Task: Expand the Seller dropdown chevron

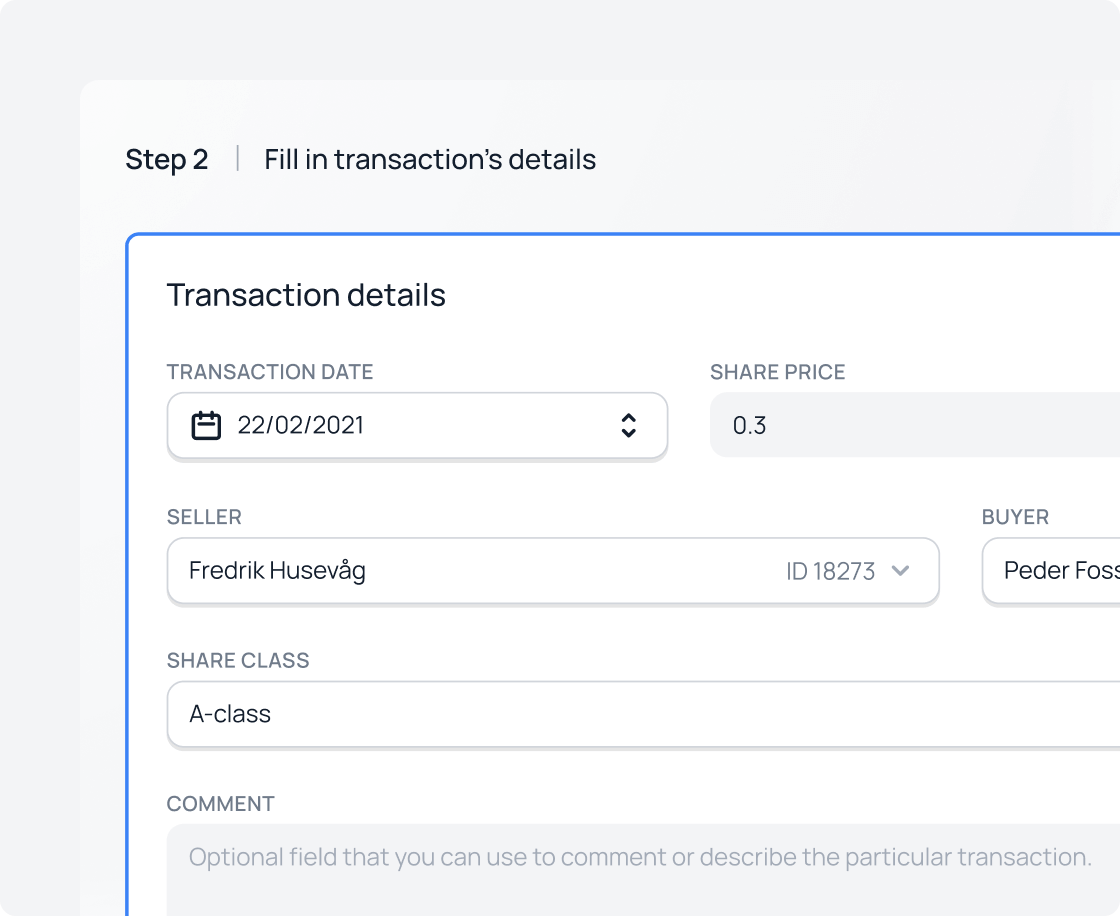Action: pyautogui.click(x=901, y=570)
